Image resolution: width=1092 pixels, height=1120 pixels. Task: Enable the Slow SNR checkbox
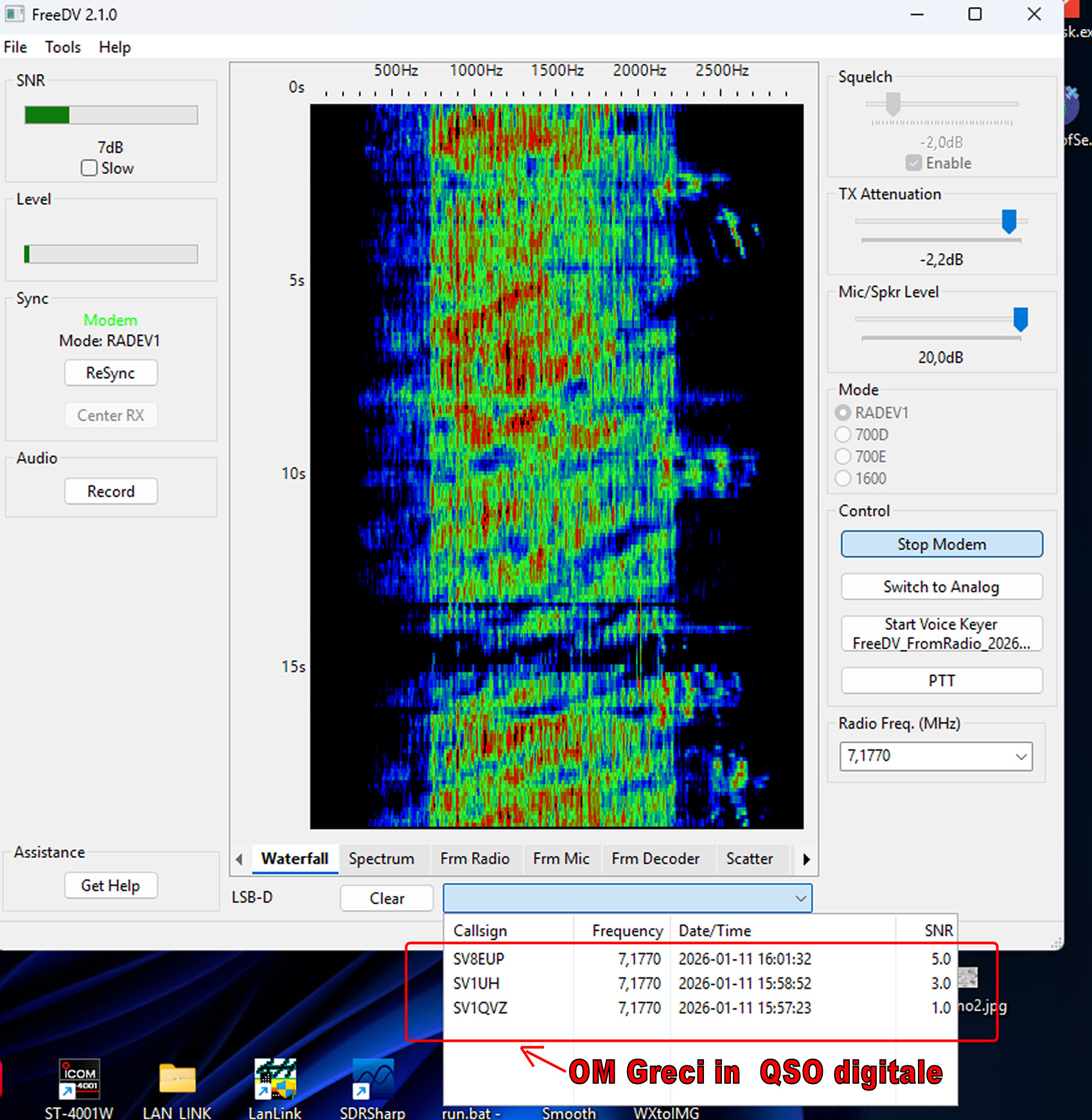(x=89, y=168)
